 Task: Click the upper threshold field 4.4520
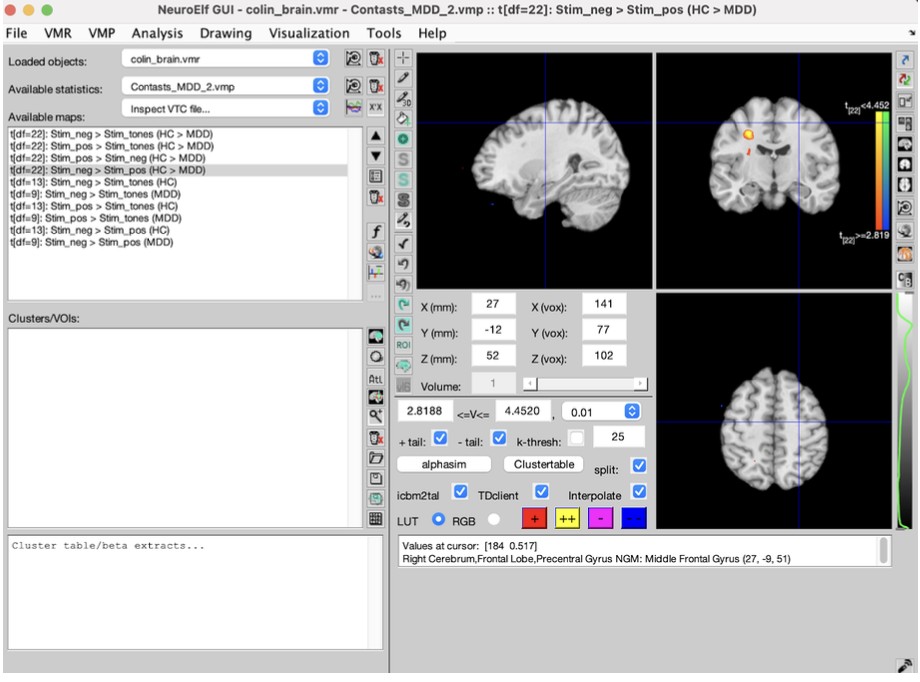pos(523,411)
